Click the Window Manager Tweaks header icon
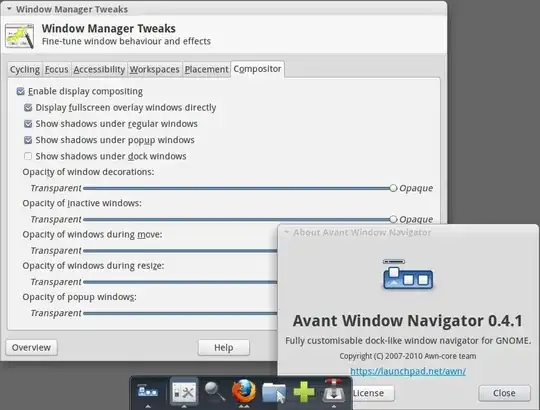 [x=20, y=36]
